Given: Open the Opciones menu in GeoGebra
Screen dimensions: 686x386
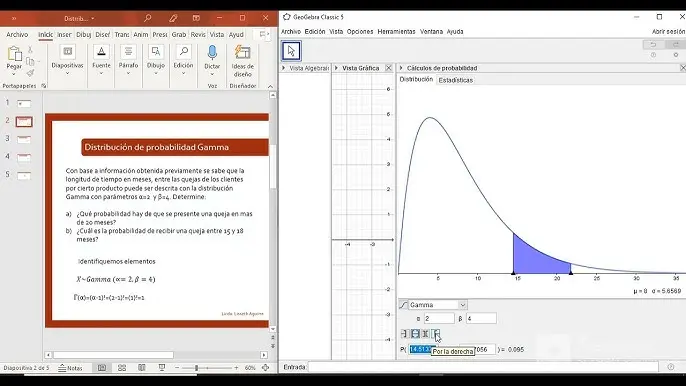Looking at the screenshot, I should 360,32.
